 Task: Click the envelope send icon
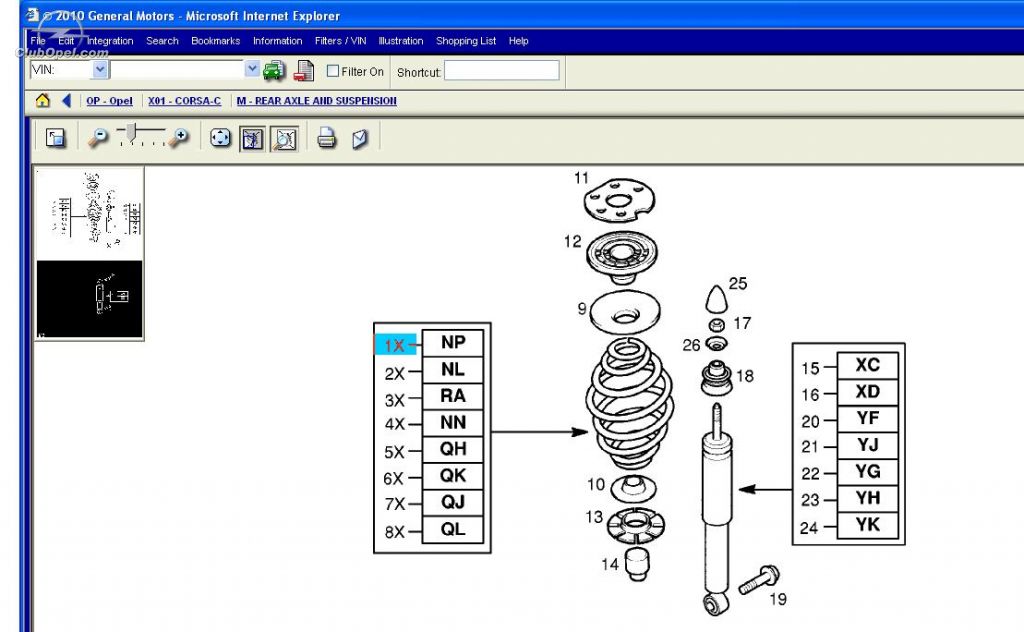click(x=360, y=138)
